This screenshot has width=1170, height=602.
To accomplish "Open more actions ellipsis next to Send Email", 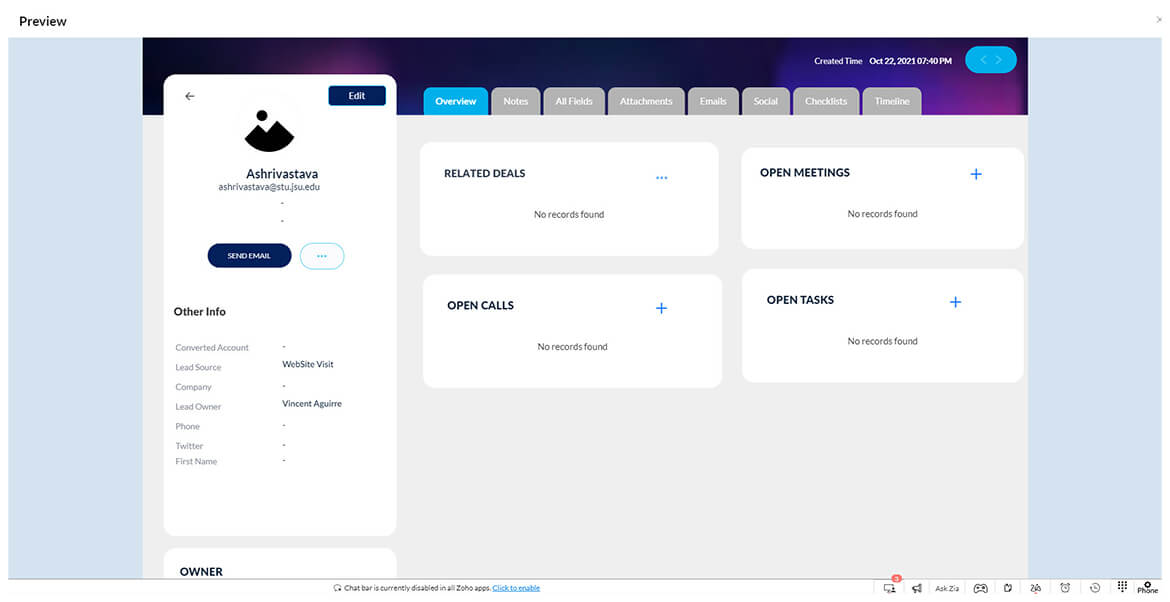I will (322, 256).
